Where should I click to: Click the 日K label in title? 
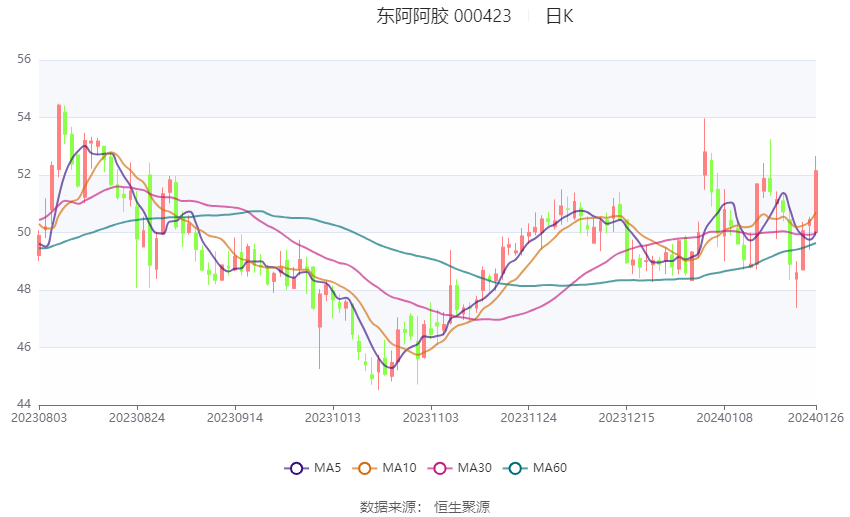559,16
